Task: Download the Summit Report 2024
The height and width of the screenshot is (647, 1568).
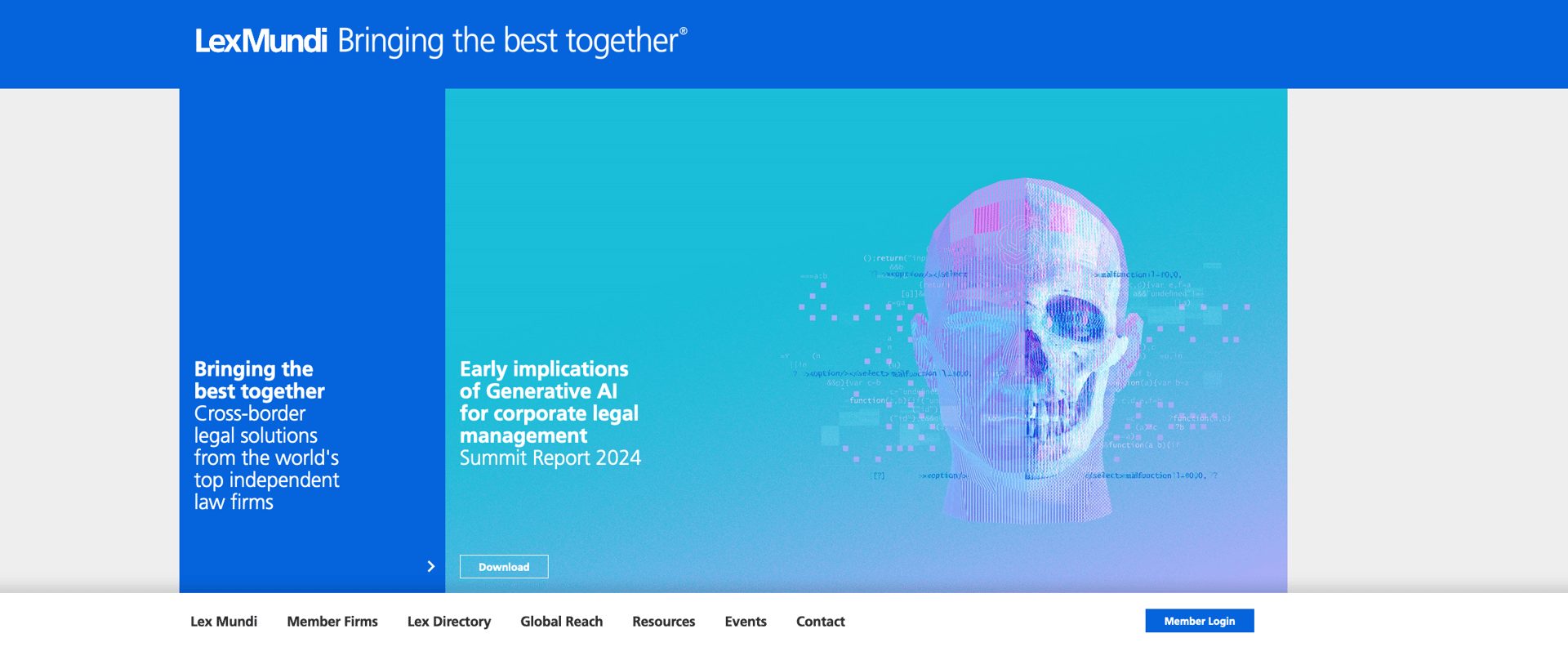Action: (504, 567)
